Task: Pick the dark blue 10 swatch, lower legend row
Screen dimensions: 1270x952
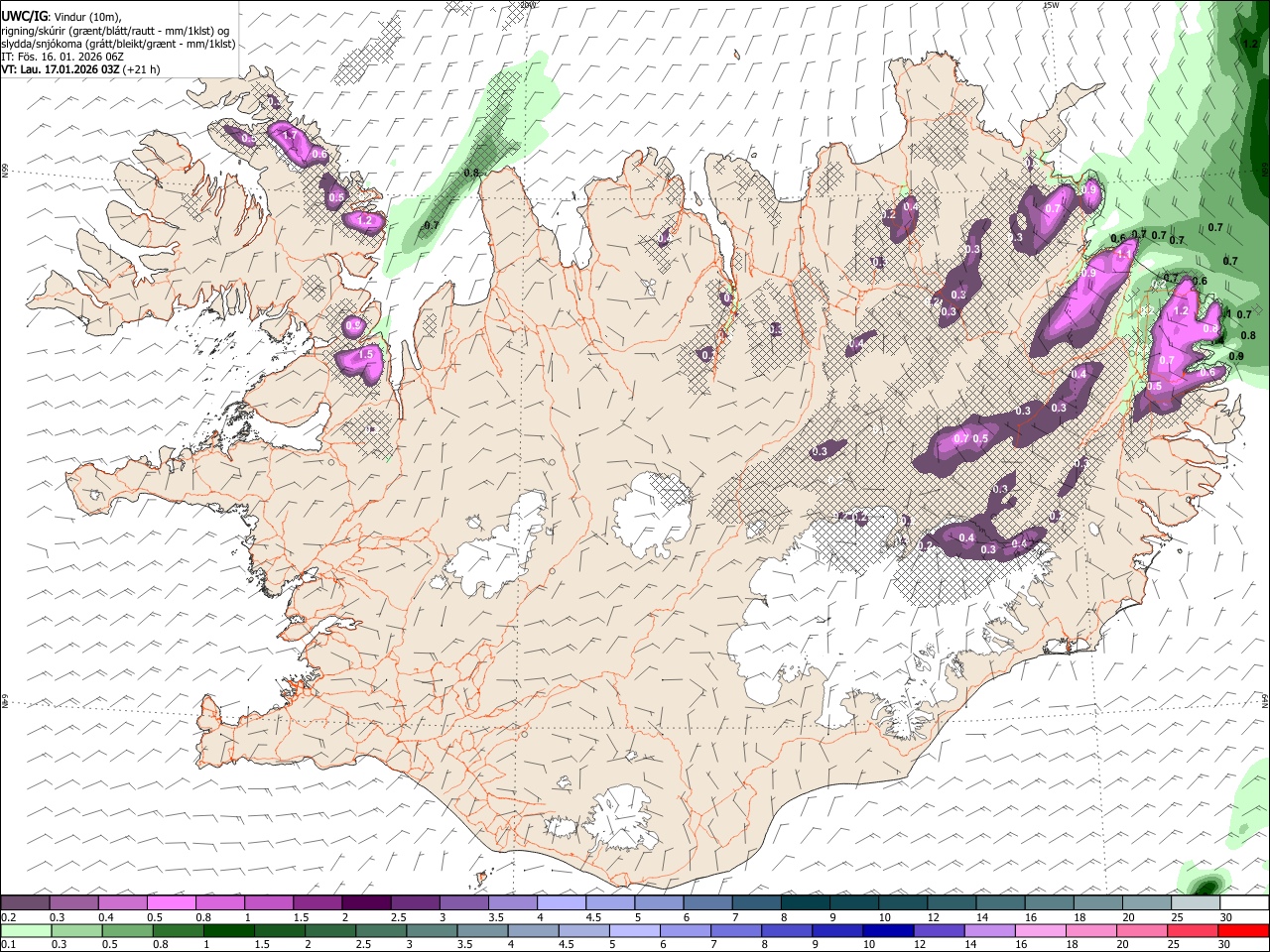Action: pos(887,931)
